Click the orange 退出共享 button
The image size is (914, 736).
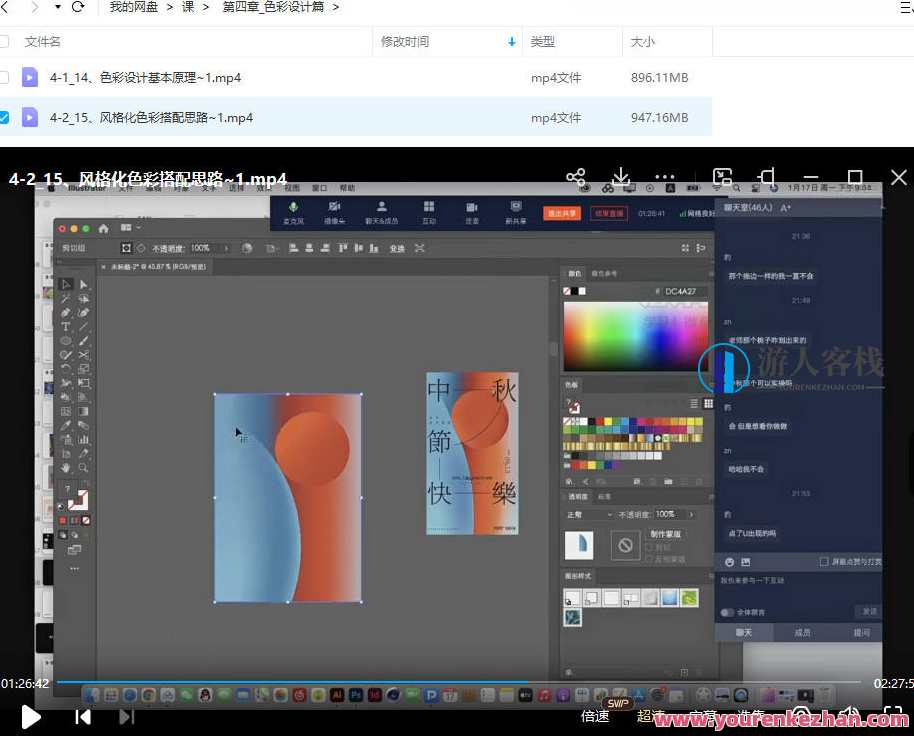pyautogui.click(x=562, y=213)
